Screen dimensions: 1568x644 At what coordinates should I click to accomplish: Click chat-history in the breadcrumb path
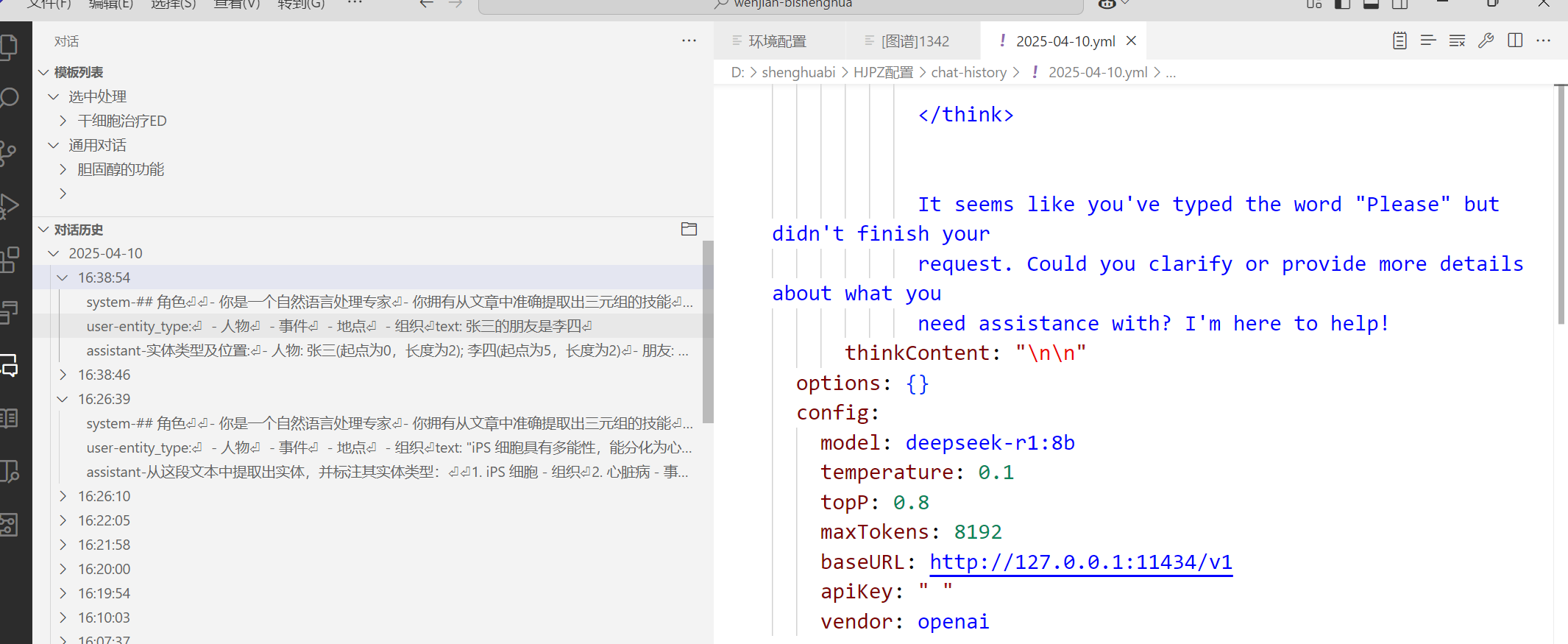coord(968,72)
